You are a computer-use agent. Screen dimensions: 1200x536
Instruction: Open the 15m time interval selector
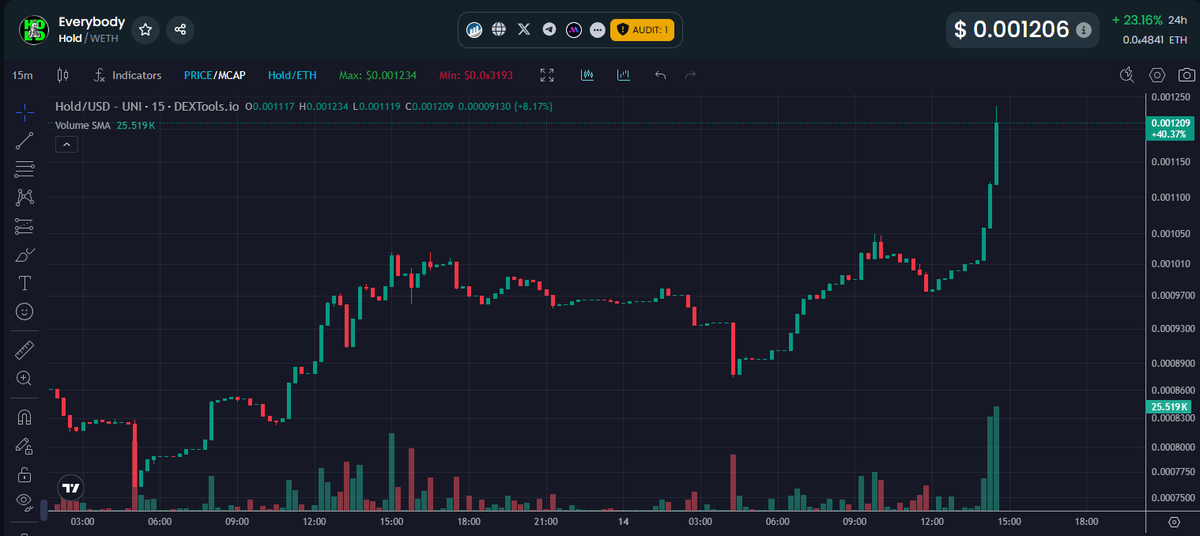(22, 75)
